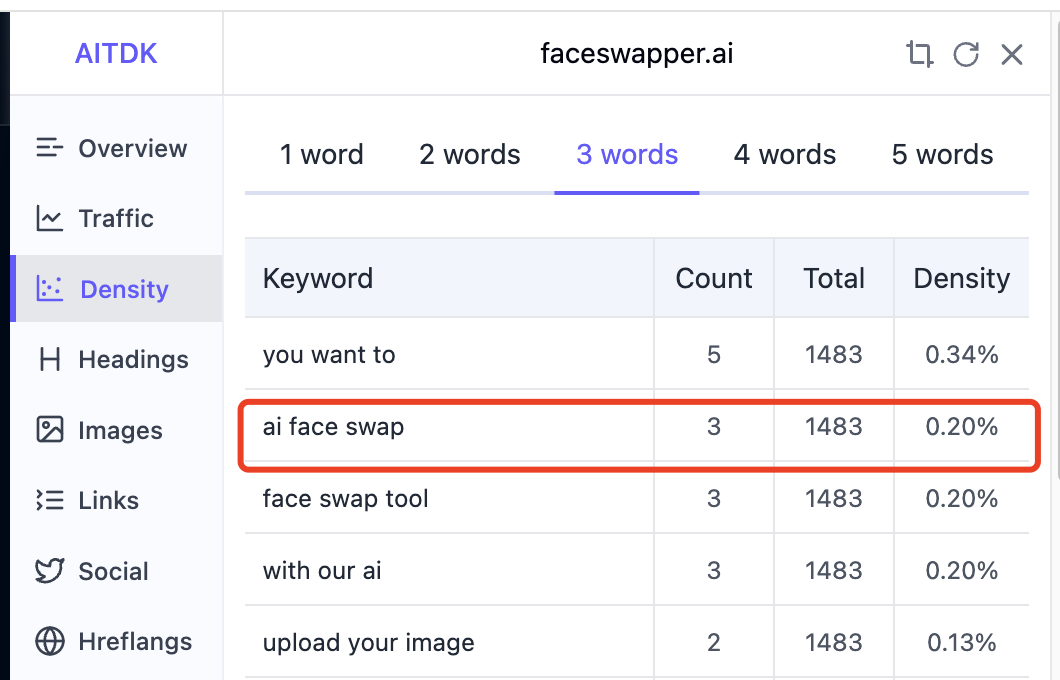Viewport: 1060px width, 680px height.
Task: Select the "ai face swap" keyword
Action: point(333,427)
